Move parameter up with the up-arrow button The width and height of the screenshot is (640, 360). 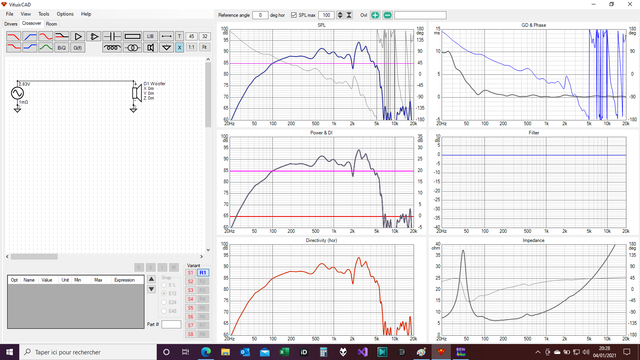tap(151, 279)
